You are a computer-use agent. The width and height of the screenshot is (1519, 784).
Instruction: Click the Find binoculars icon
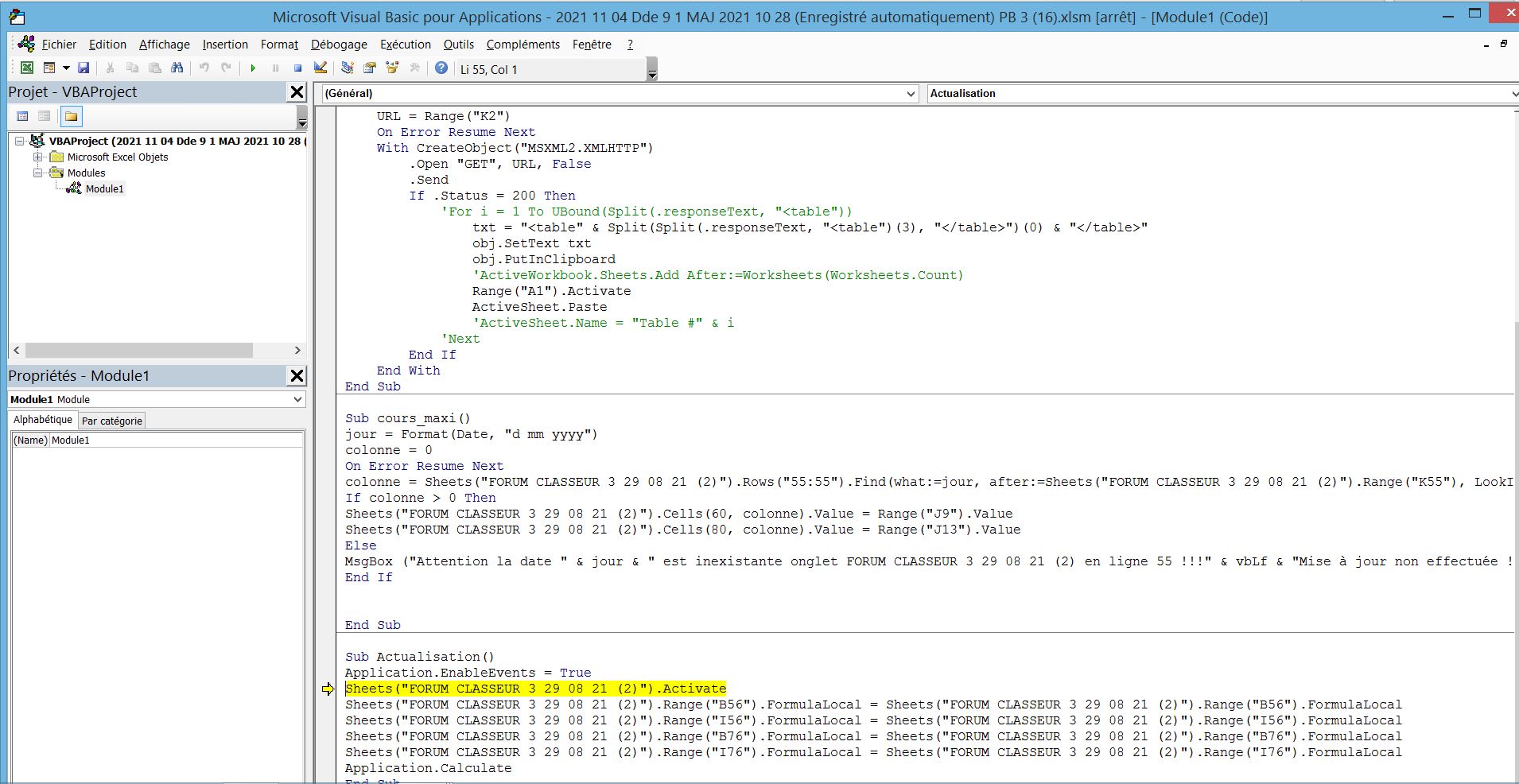tap(177, 68)
